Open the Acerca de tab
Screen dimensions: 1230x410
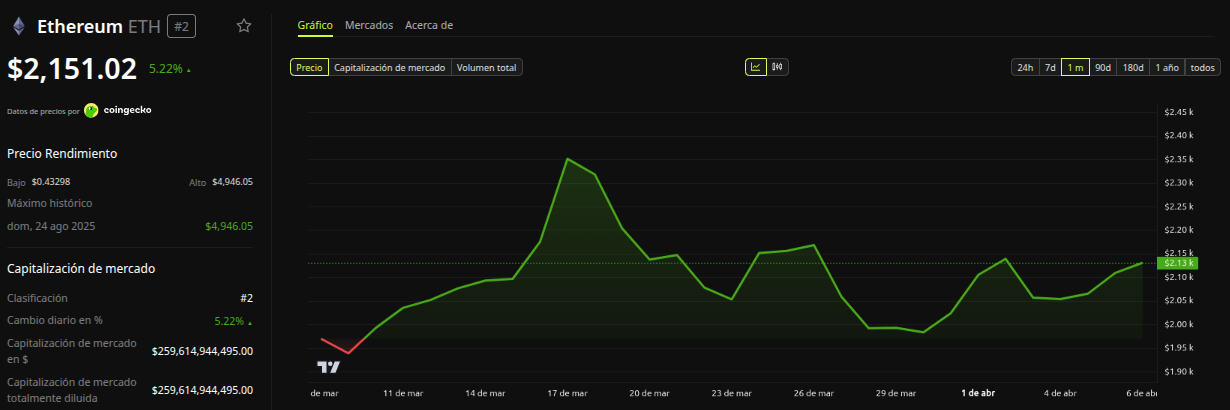pyautogui.click(x=429, y=25)
